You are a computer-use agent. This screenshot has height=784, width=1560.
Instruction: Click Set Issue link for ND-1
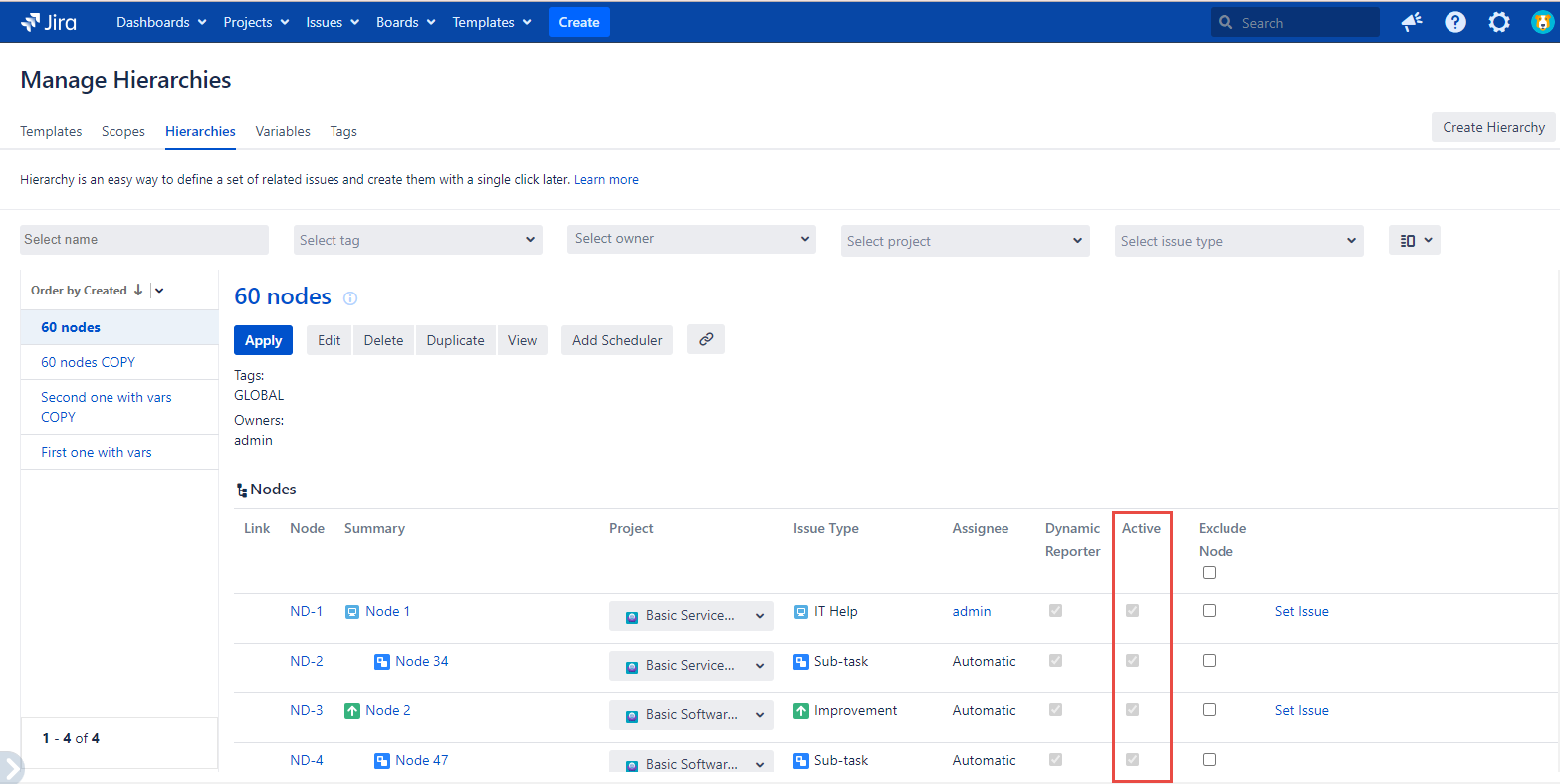(1301, 611)
